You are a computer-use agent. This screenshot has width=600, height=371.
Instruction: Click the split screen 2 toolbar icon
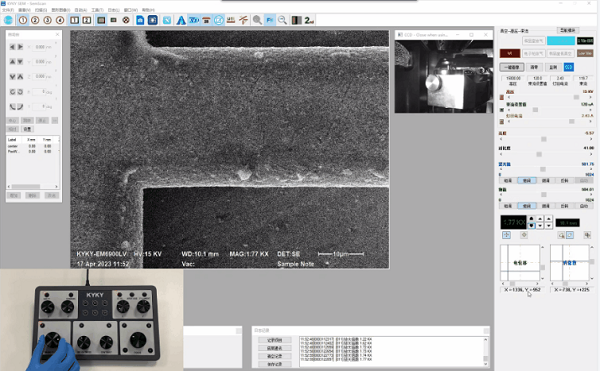tap(87, 20)
